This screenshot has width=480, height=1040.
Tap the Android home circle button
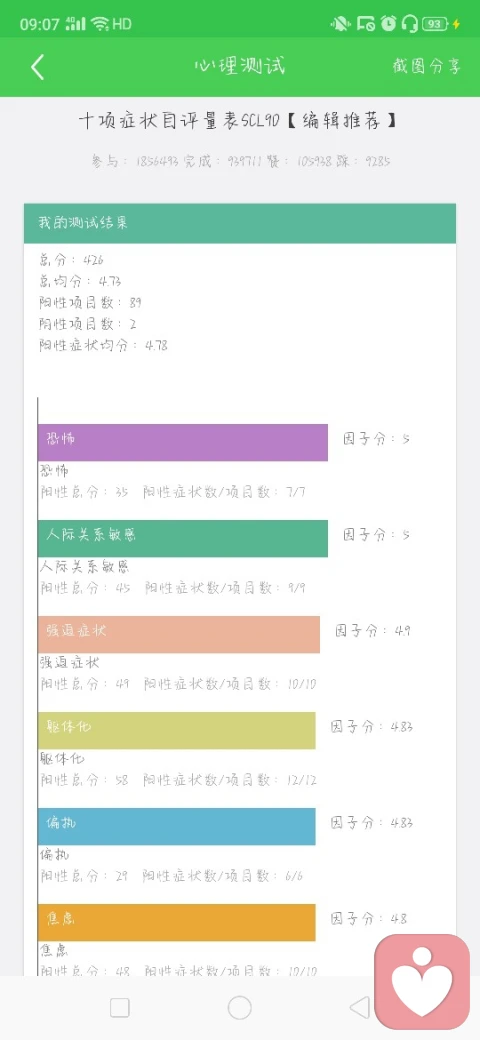[239, 1008]
